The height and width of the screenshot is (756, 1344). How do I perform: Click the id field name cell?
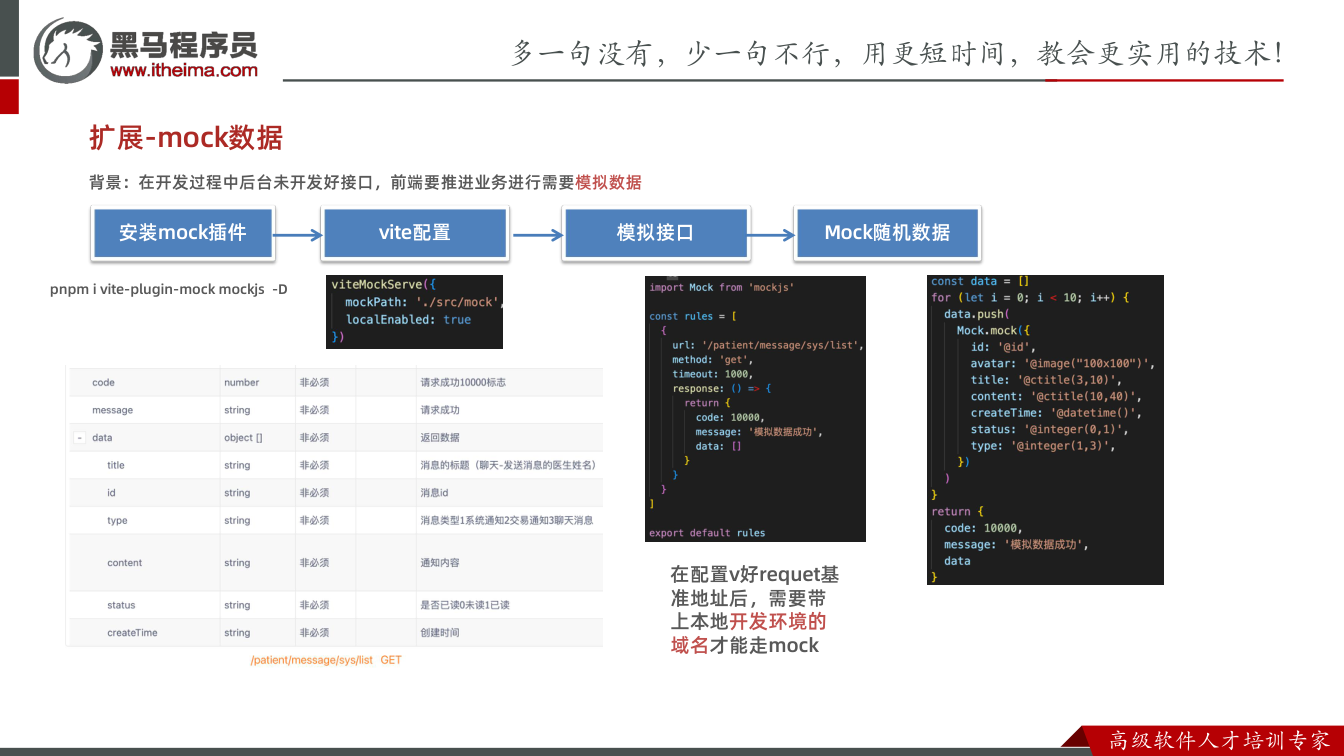[x=111, y=493]
